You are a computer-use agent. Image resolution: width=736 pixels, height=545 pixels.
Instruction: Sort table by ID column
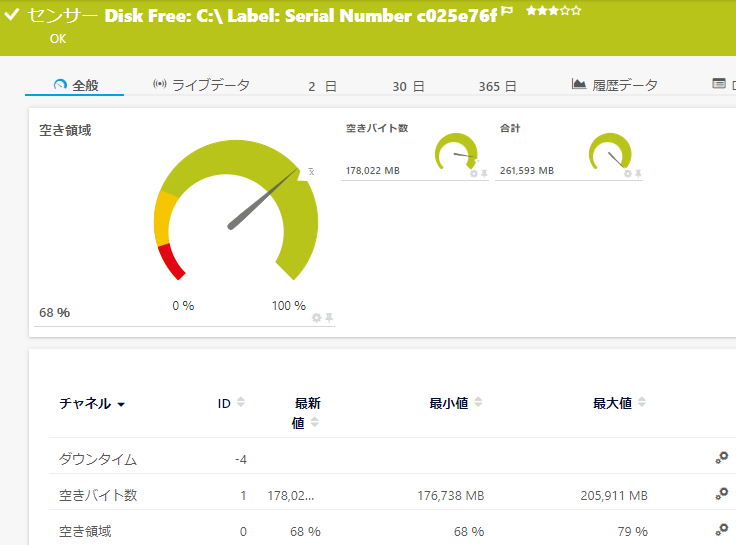(231, 403)
